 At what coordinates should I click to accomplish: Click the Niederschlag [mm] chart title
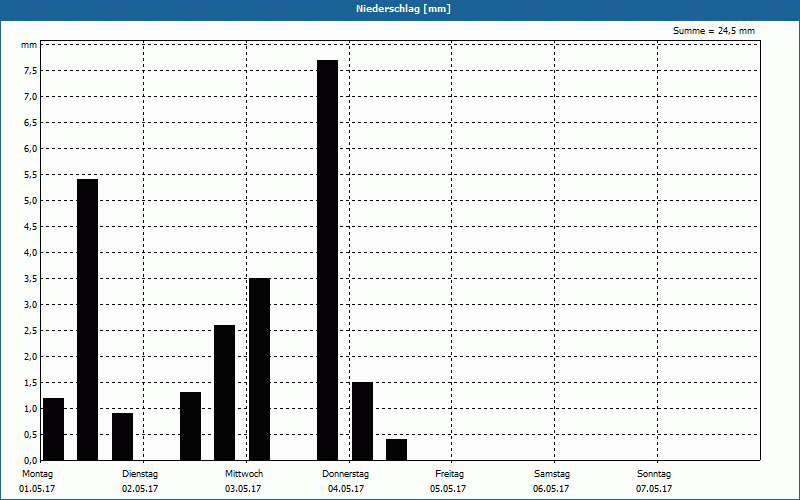(403, 9)
